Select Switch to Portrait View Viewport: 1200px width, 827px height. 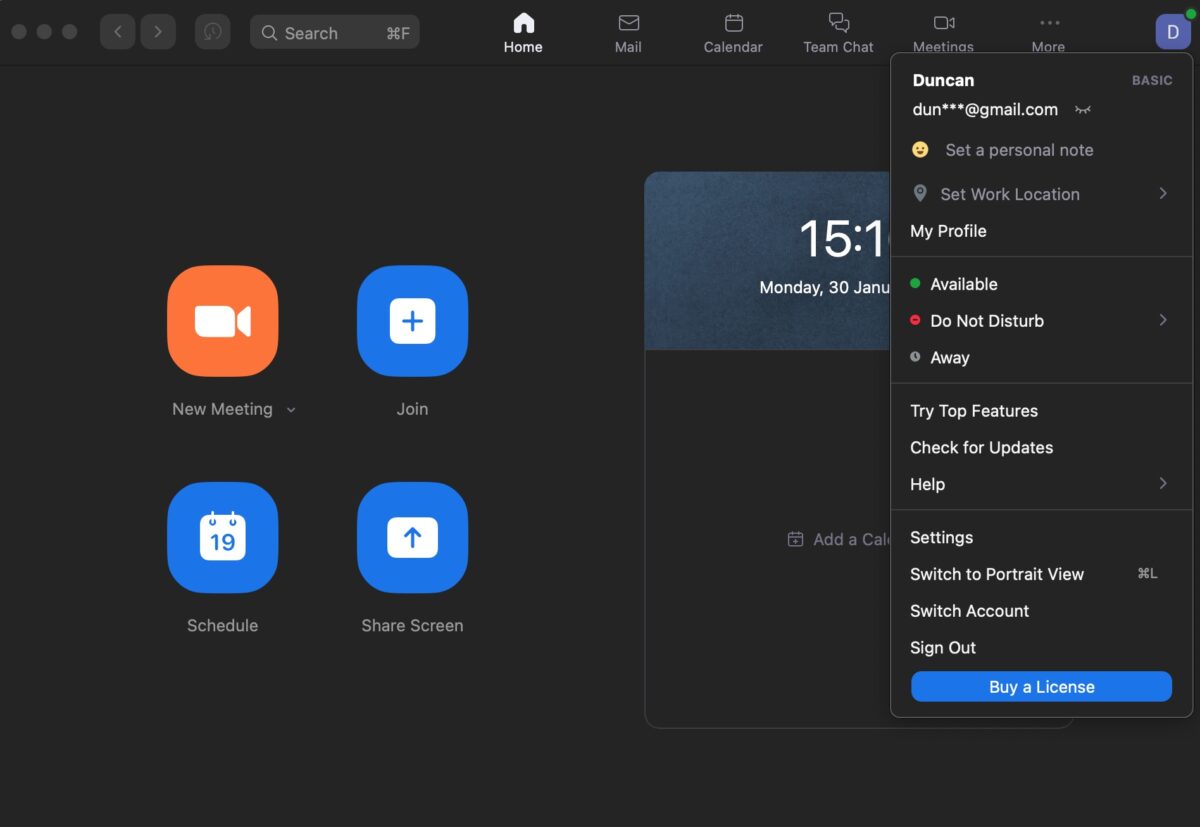[x=997, y=574]
